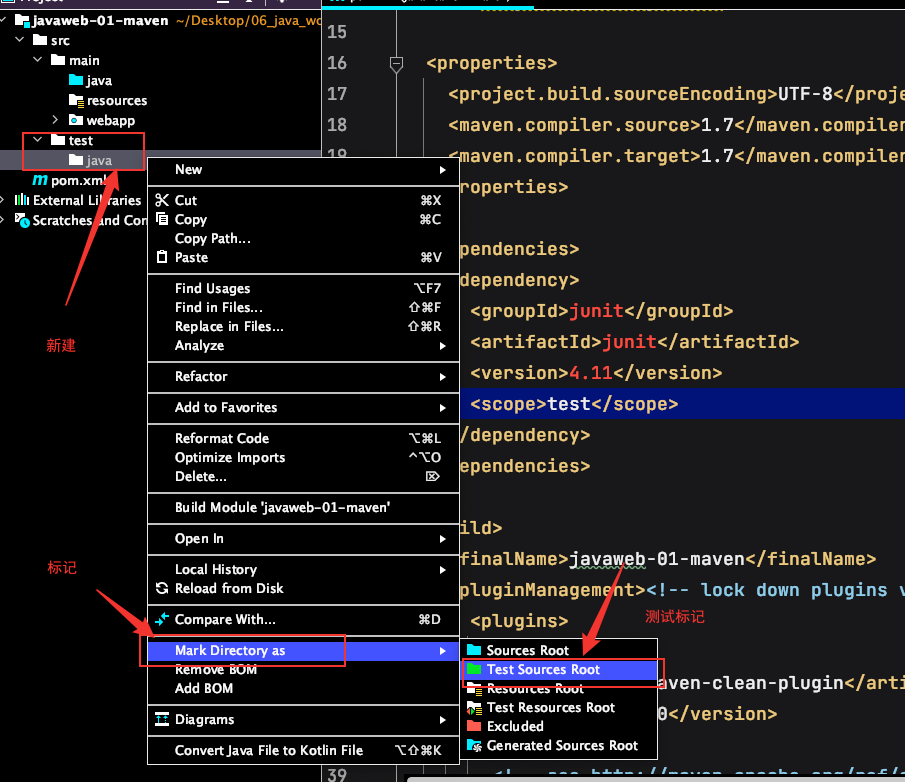Click the Test Resources Root folder icon
This screenshot has width=905, height=782.
[474, 707]
